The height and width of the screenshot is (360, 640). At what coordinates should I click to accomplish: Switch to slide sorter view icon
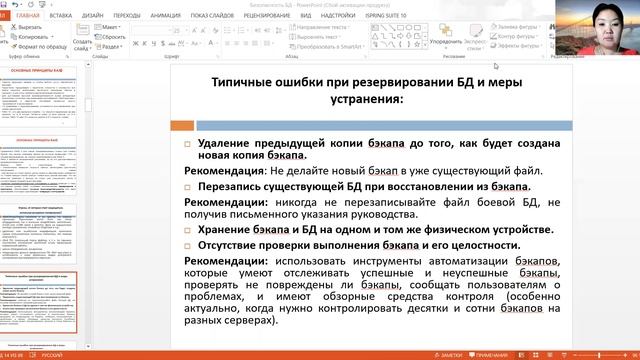(536, 356)
